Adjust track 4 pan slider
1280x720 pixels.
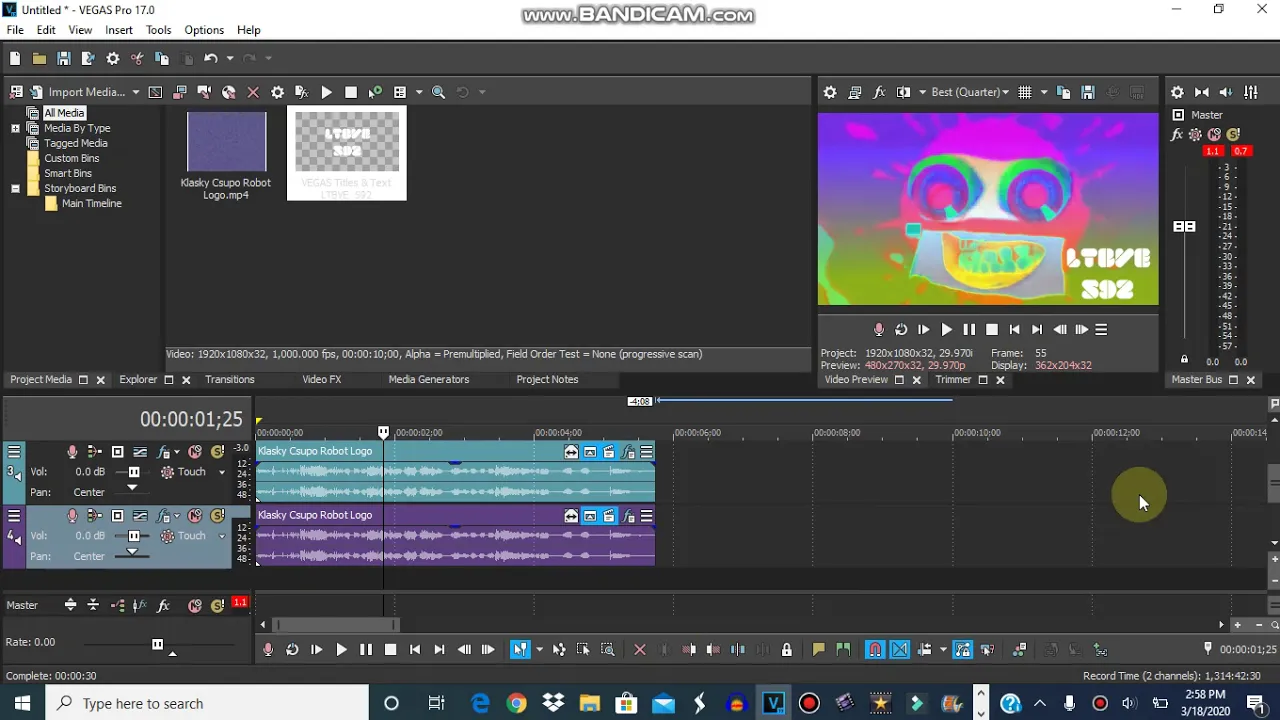point(132,553)
